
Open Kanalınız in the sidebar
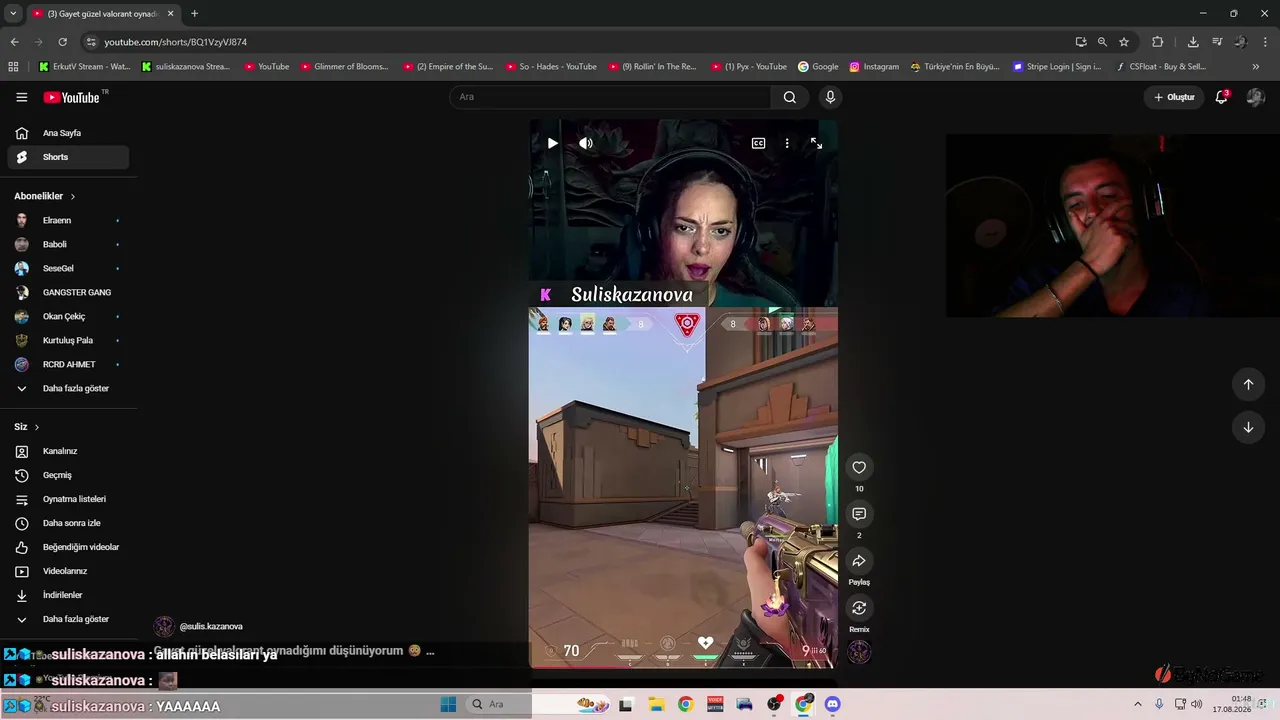click(68, 451)
